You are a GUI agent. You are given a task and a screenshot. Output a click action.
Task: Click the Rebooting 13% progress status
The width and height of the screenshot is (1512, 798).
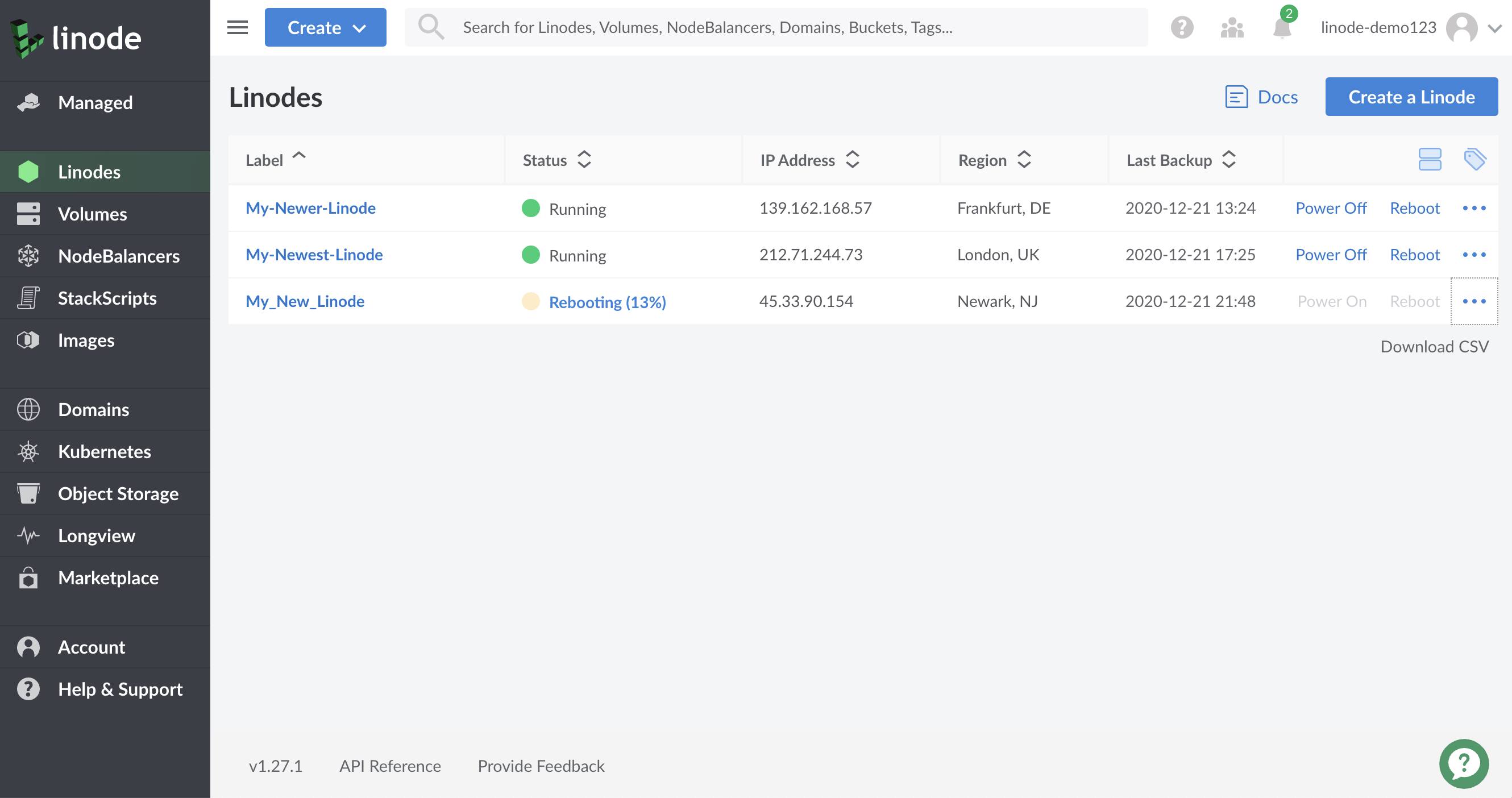click(607, 302)
